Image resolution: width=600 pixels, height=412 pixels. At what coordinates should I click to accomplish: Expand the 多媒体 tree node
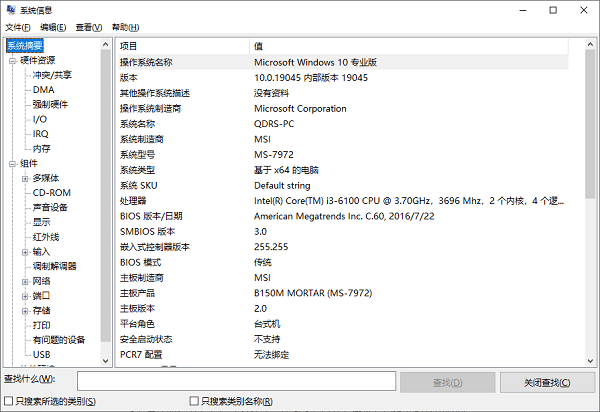[x=24, y=178]
